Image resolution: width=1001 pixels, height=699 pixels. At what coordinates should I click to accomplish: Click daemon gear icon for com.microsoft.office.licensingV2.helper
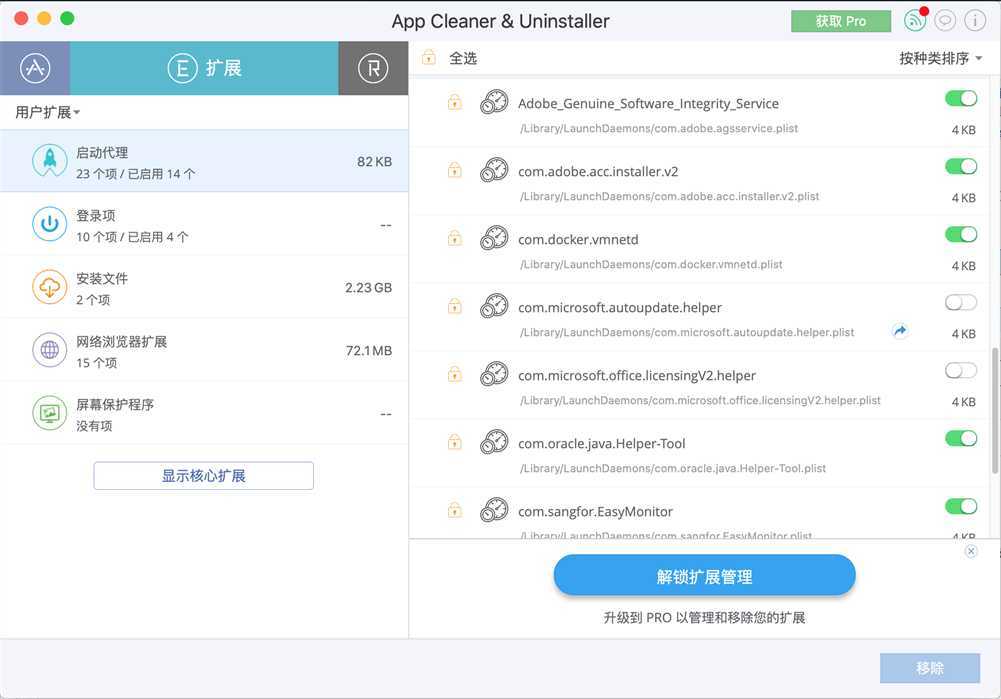coord(494,374)
